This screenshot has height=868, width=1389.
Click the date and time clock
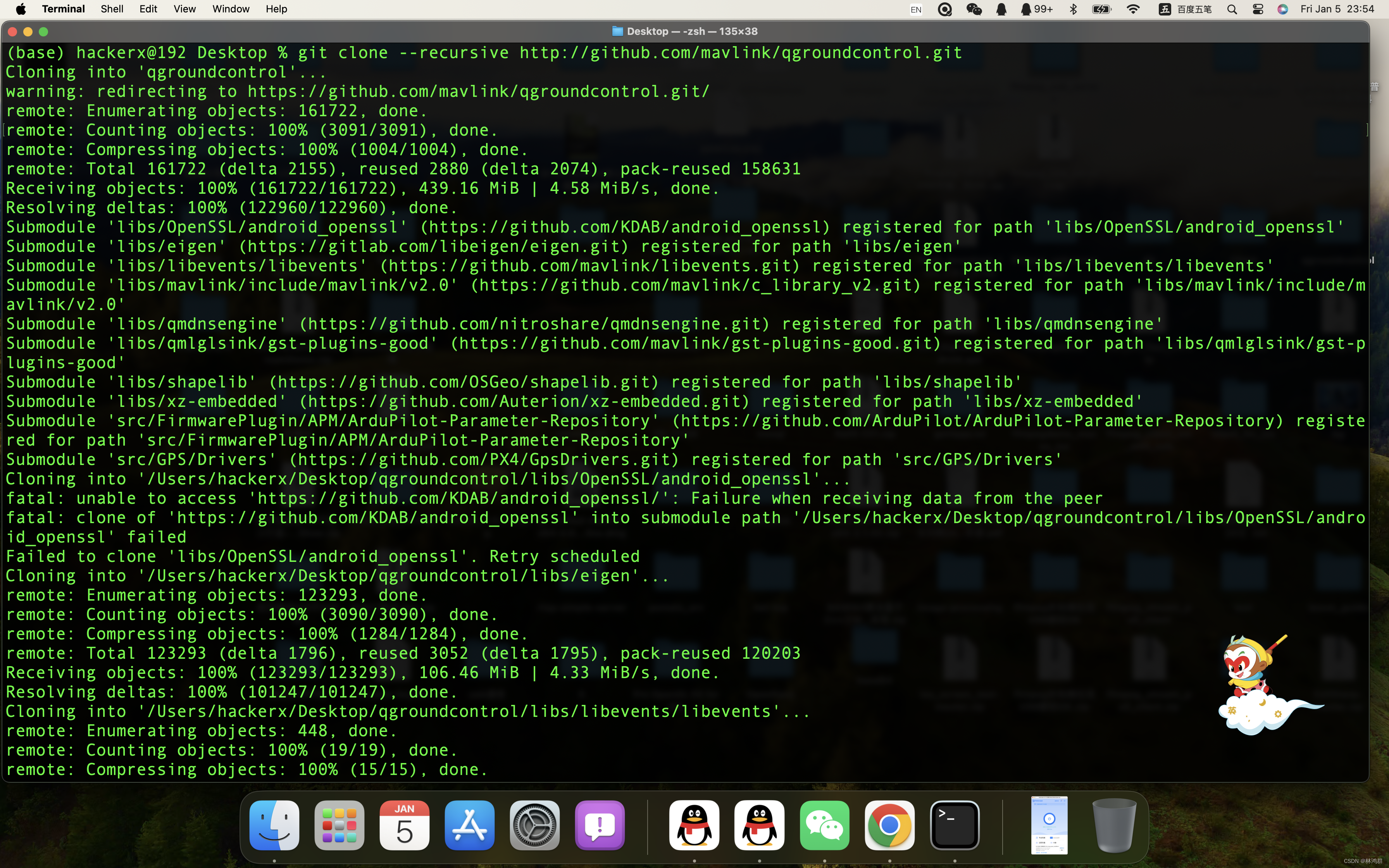[1337, 9]
